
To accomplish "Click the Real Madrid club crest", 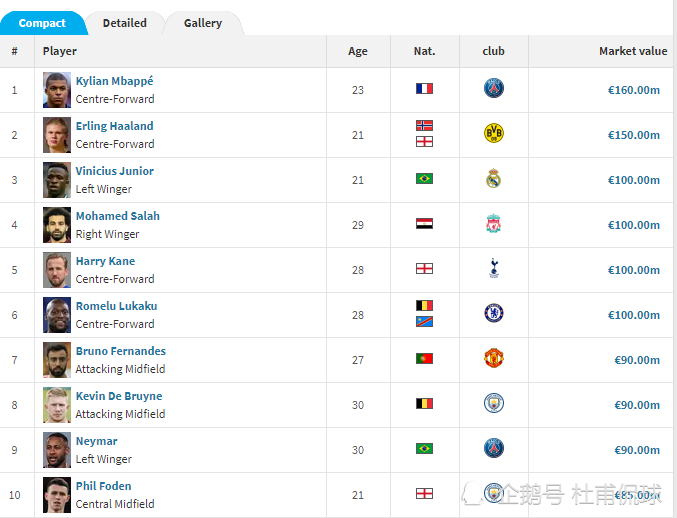I will (x=493, y=178).
